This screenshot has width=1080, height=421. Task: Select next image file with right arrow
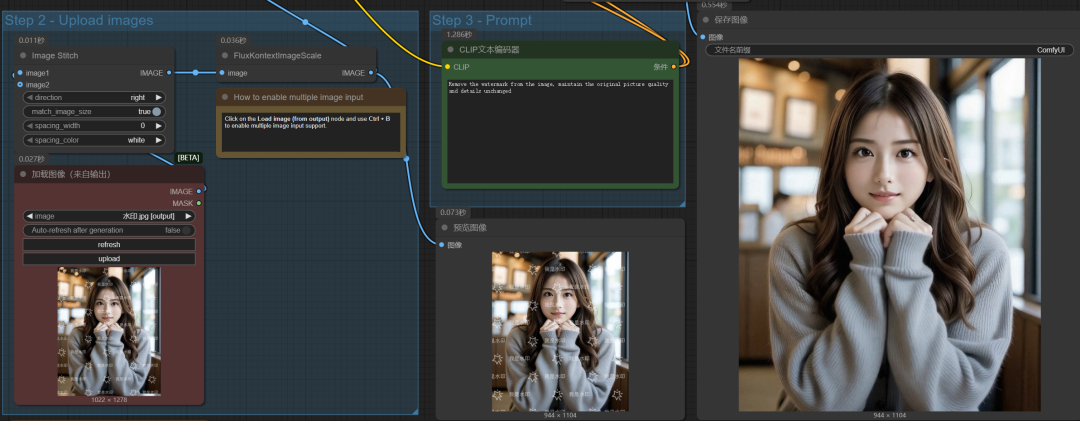coord(188,216)
